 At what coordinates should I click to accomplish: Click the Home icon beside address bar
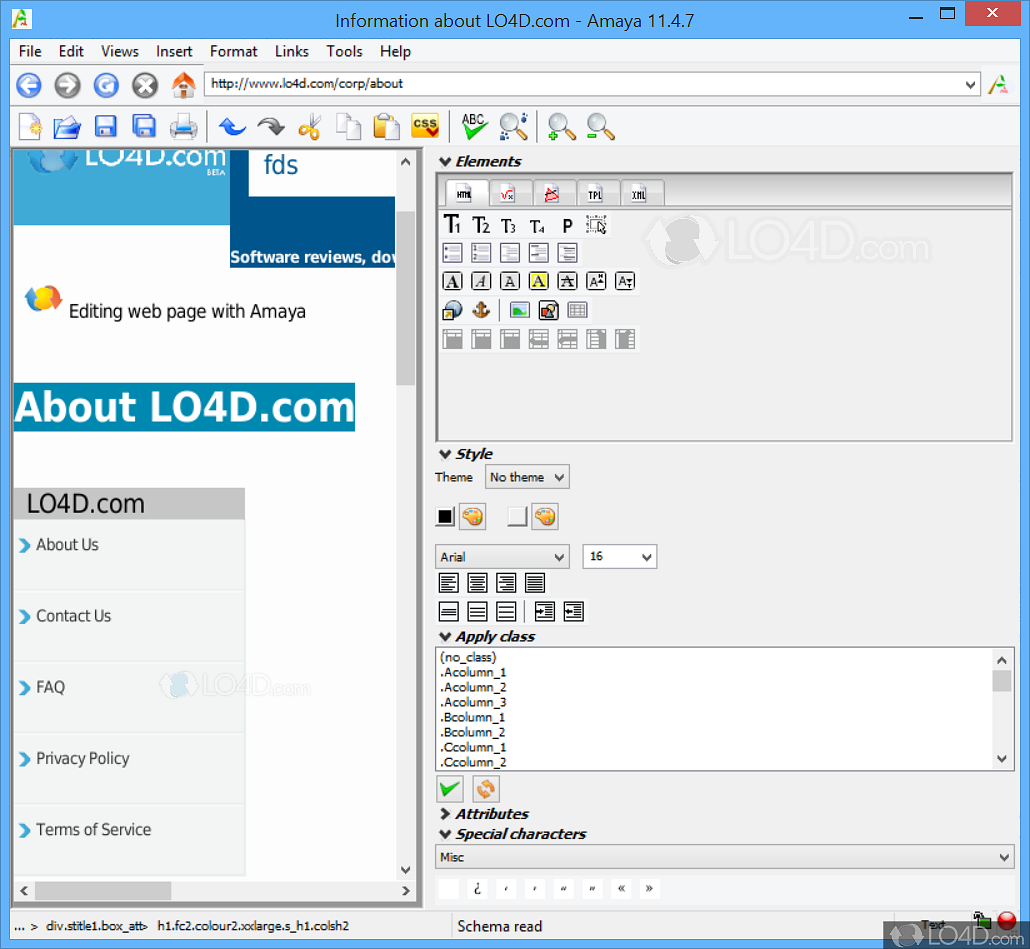pos(183,85)
